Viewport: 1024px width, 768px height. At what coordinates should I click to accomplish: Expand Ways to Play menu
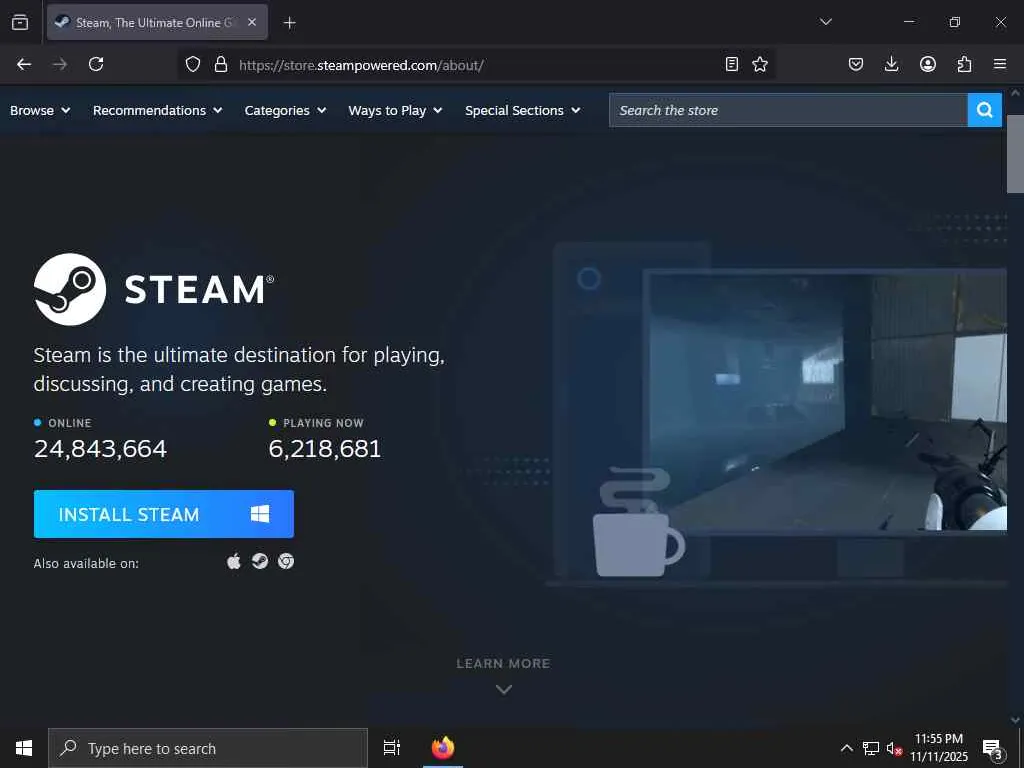point(395,110)
